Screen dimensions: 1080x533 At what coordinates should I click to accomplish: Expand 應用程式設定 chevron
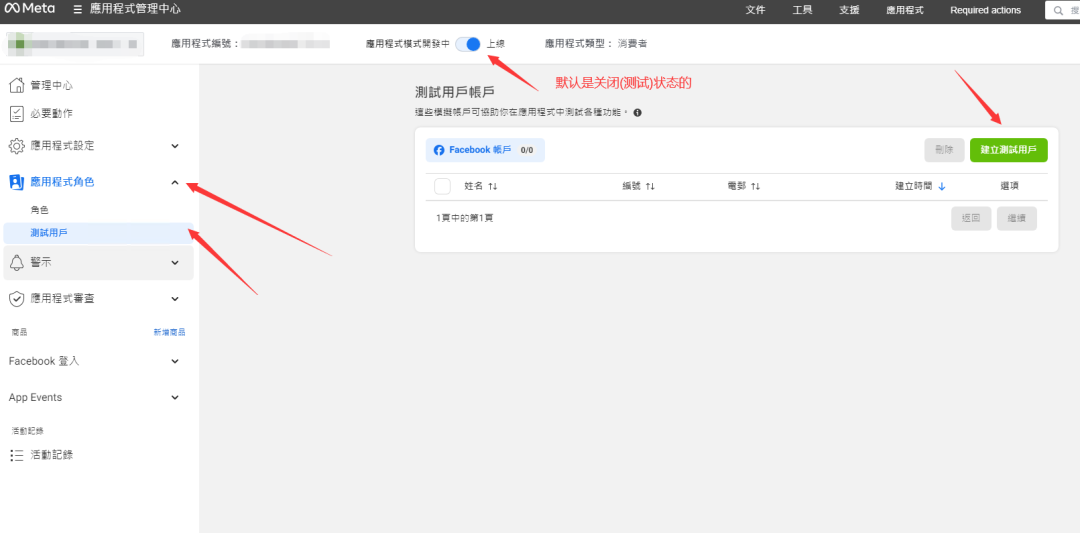(x=175, y=146)
